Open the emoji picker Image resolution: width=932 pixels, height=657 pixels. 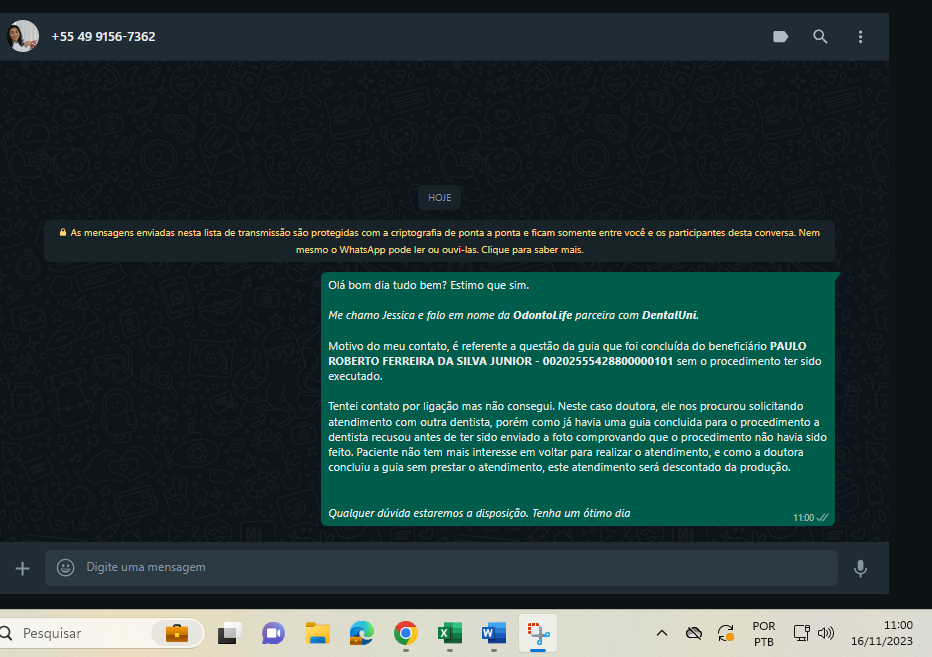[66, 567]
